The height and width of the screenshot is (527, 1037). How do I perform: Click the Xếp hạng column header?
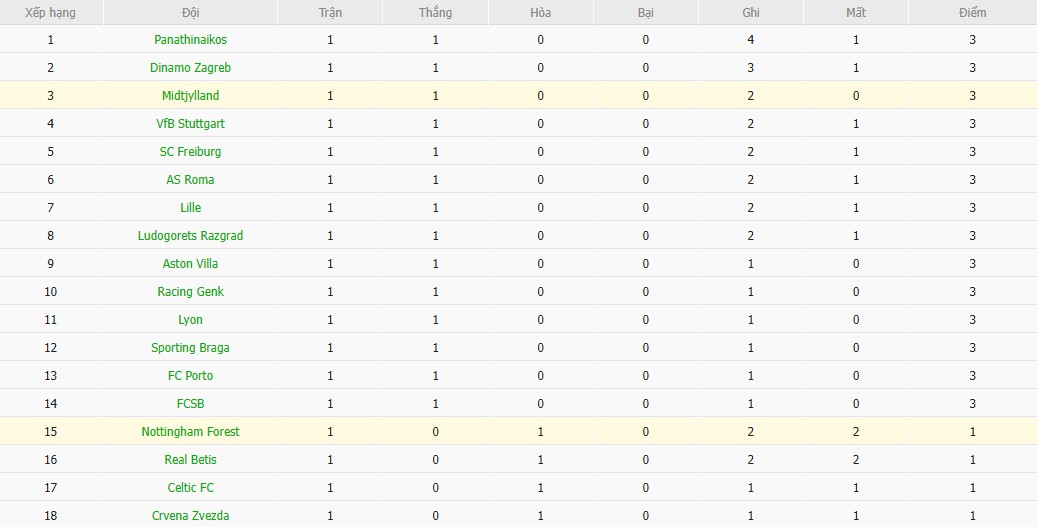pos(50,13)
